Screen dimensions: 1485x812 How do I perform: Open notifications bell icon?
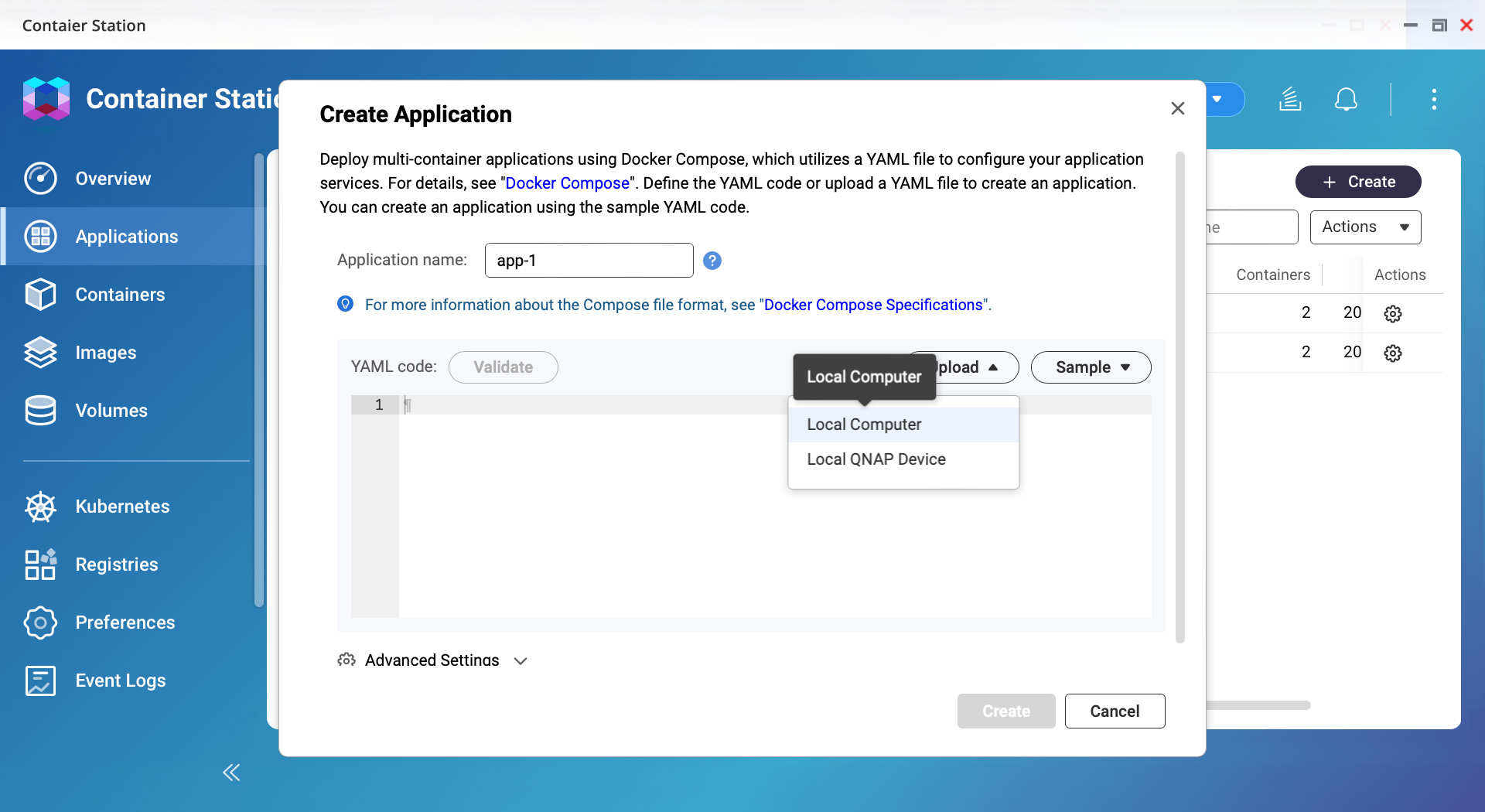(x=1346, y=100)
